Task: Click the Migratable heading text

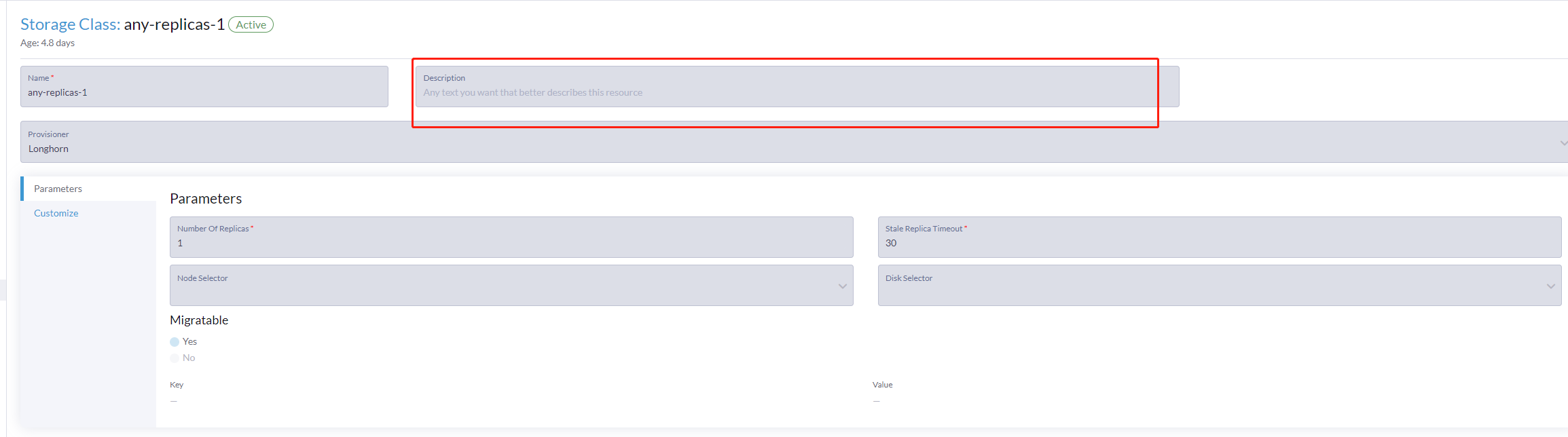Action: pos(199,320)
